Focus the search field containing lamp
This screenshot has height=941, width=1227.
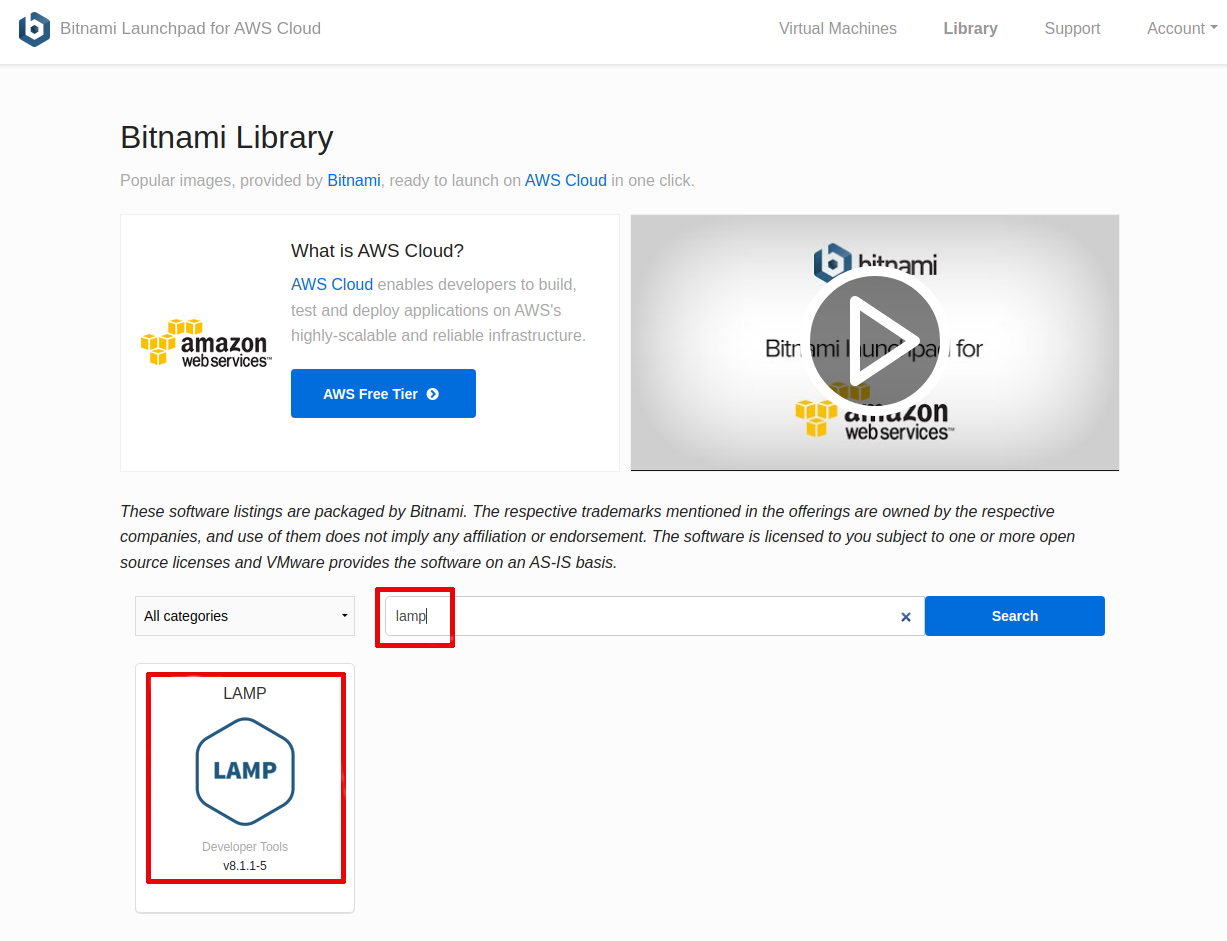pos(655,616)
